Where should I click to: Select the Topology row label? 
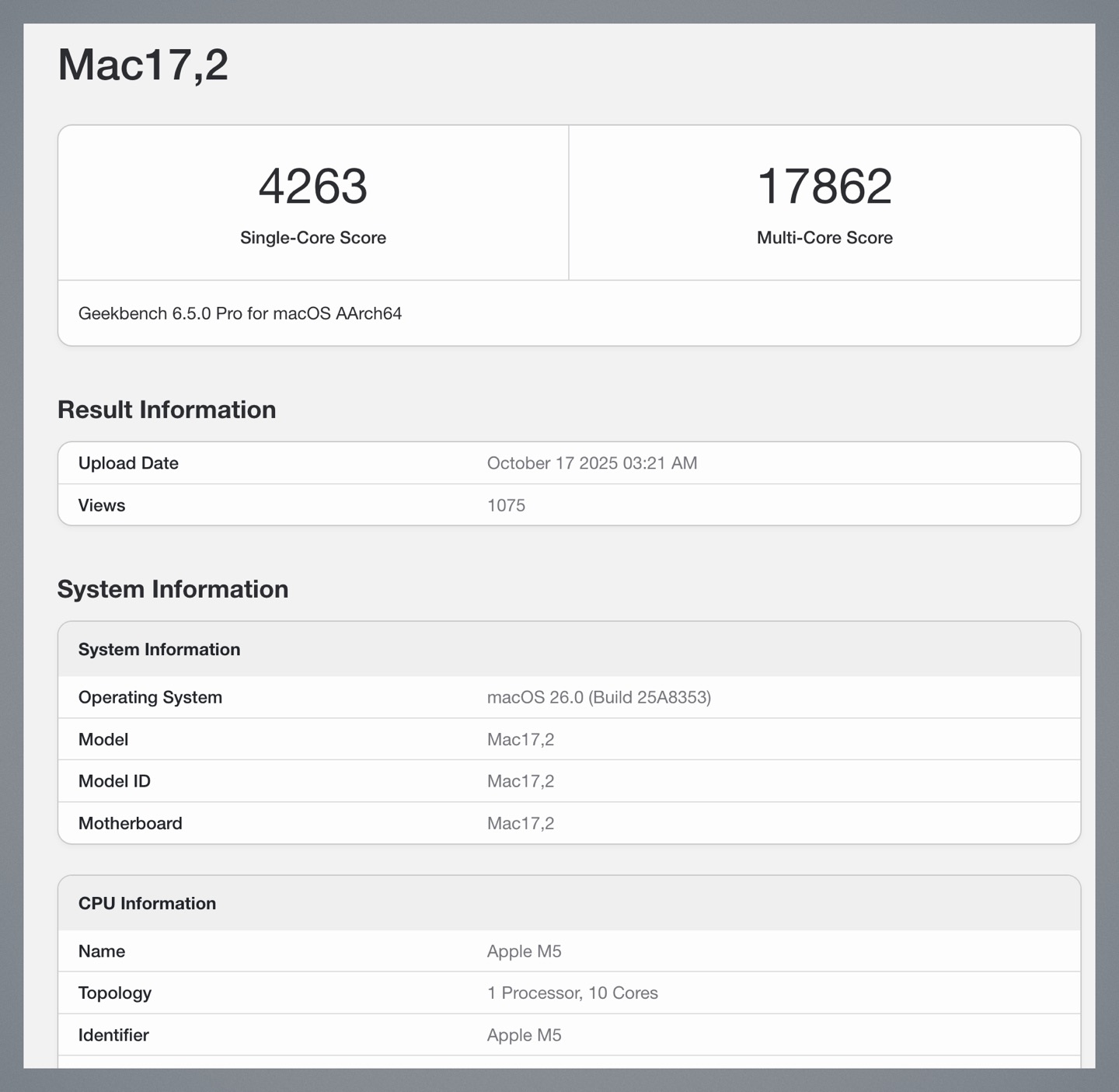point(115,993)
